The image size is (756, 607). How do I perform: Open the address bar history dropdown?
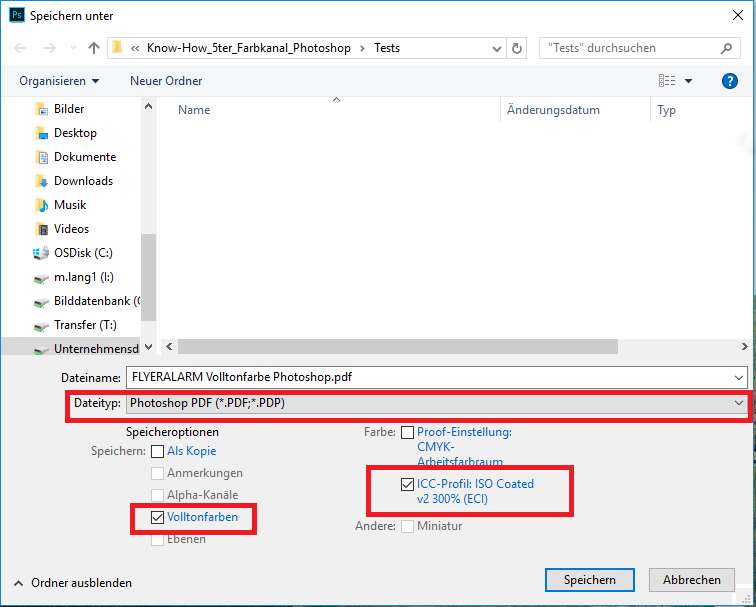[497, 48]
